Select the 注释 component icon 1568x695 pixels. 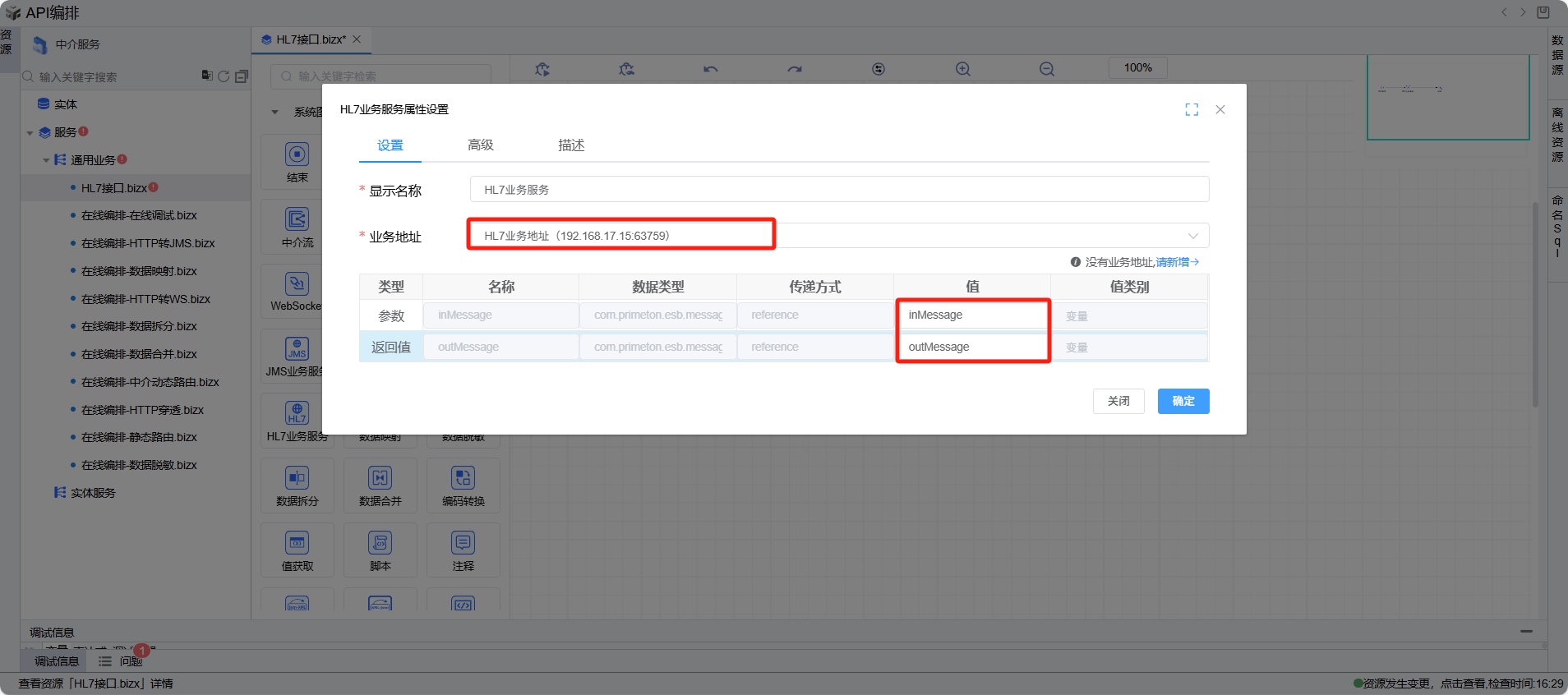point(463,543)
